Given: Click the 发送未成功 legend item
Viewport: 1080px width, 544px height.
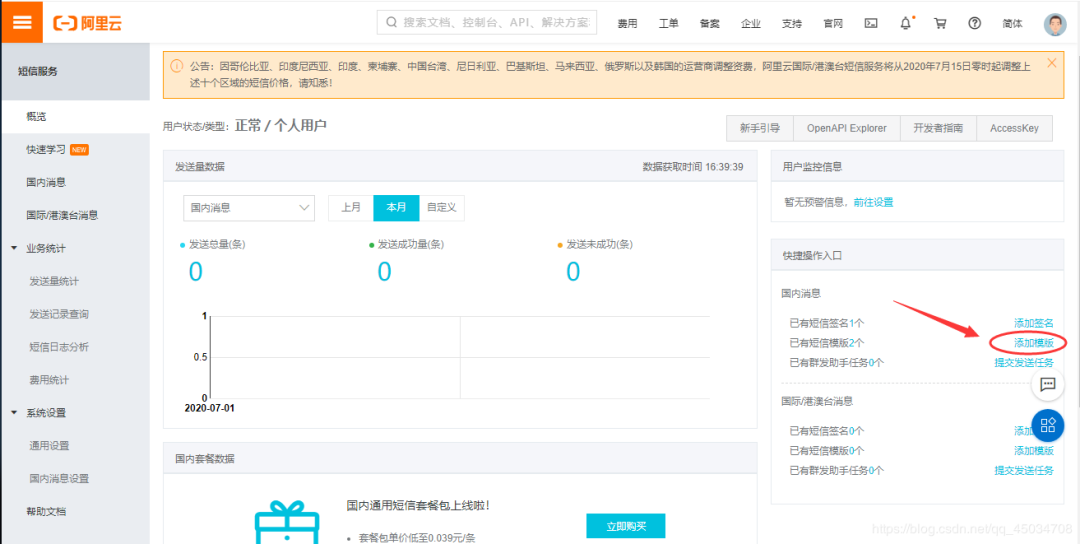Looking at the screenshot, I should tap(595, 244).
